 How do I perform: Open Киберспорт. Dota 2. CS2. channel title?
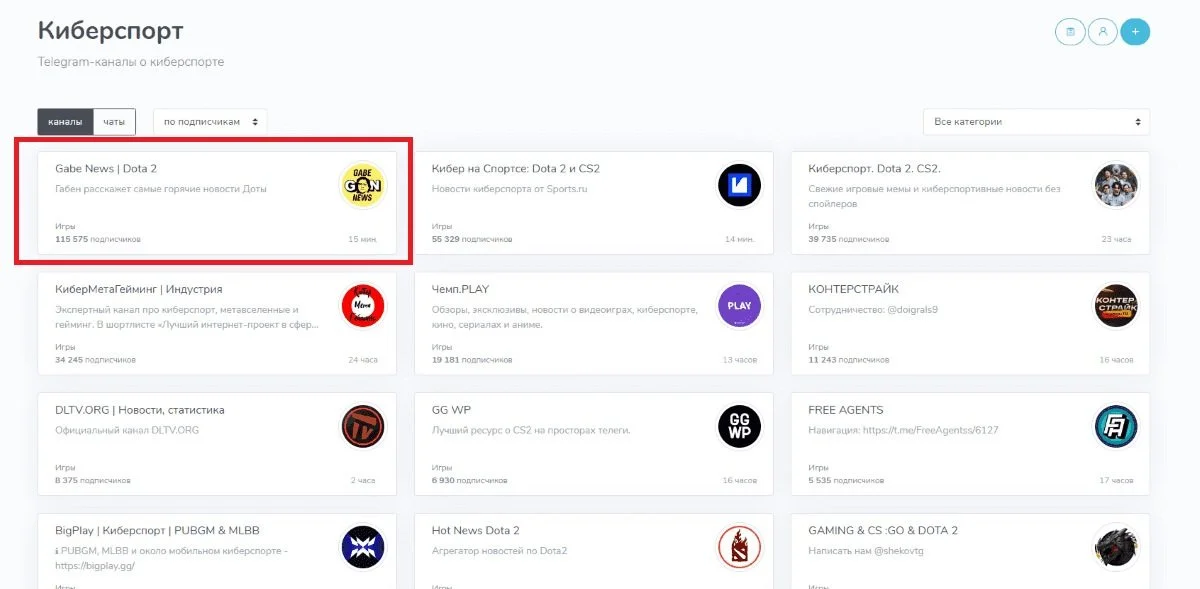(874, 169)
